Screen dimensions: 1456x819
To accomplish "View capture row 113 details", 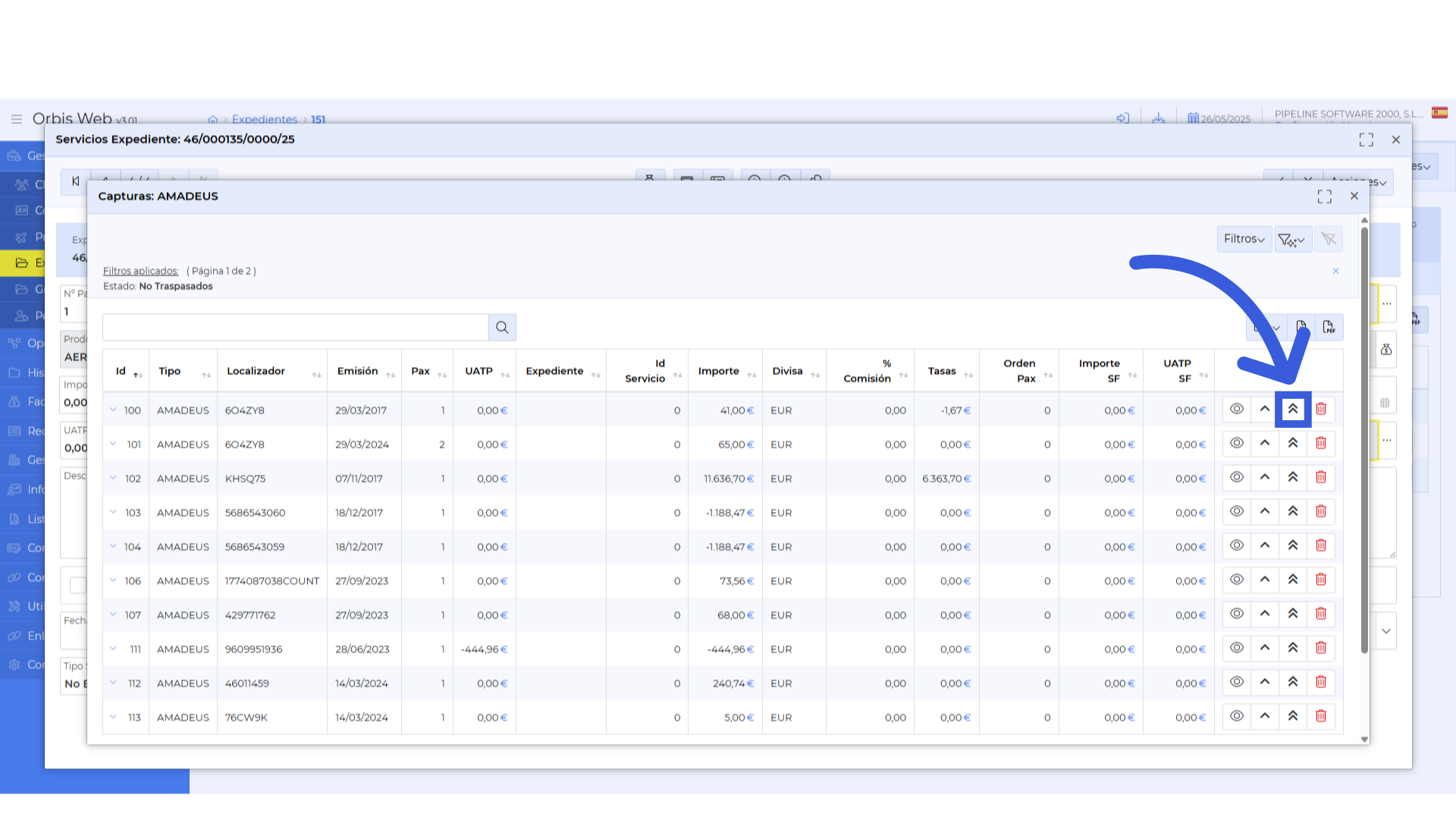I will (x=1236, y=717).
